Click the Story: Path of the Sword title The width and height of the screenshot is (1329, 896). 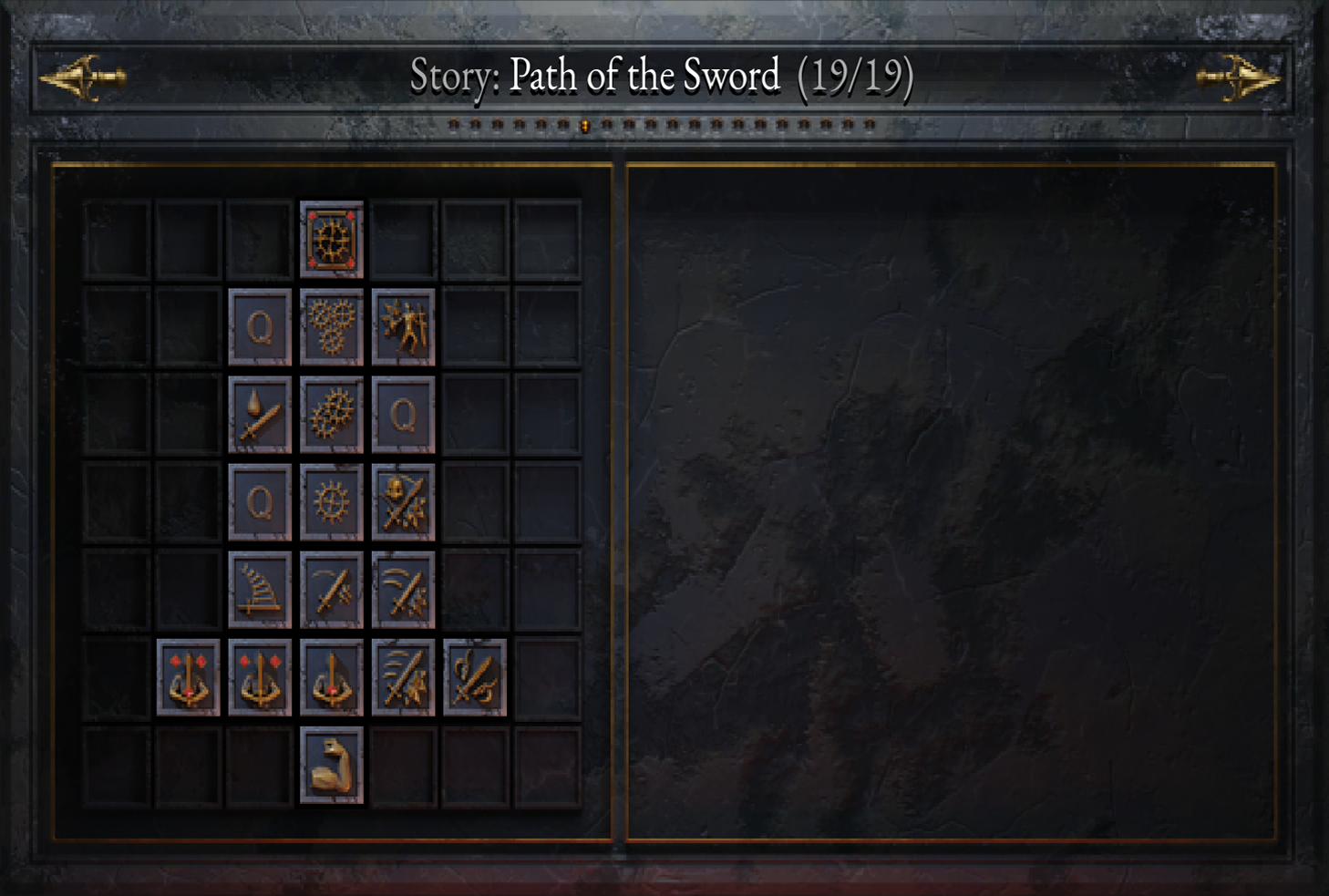click(595, 76)
